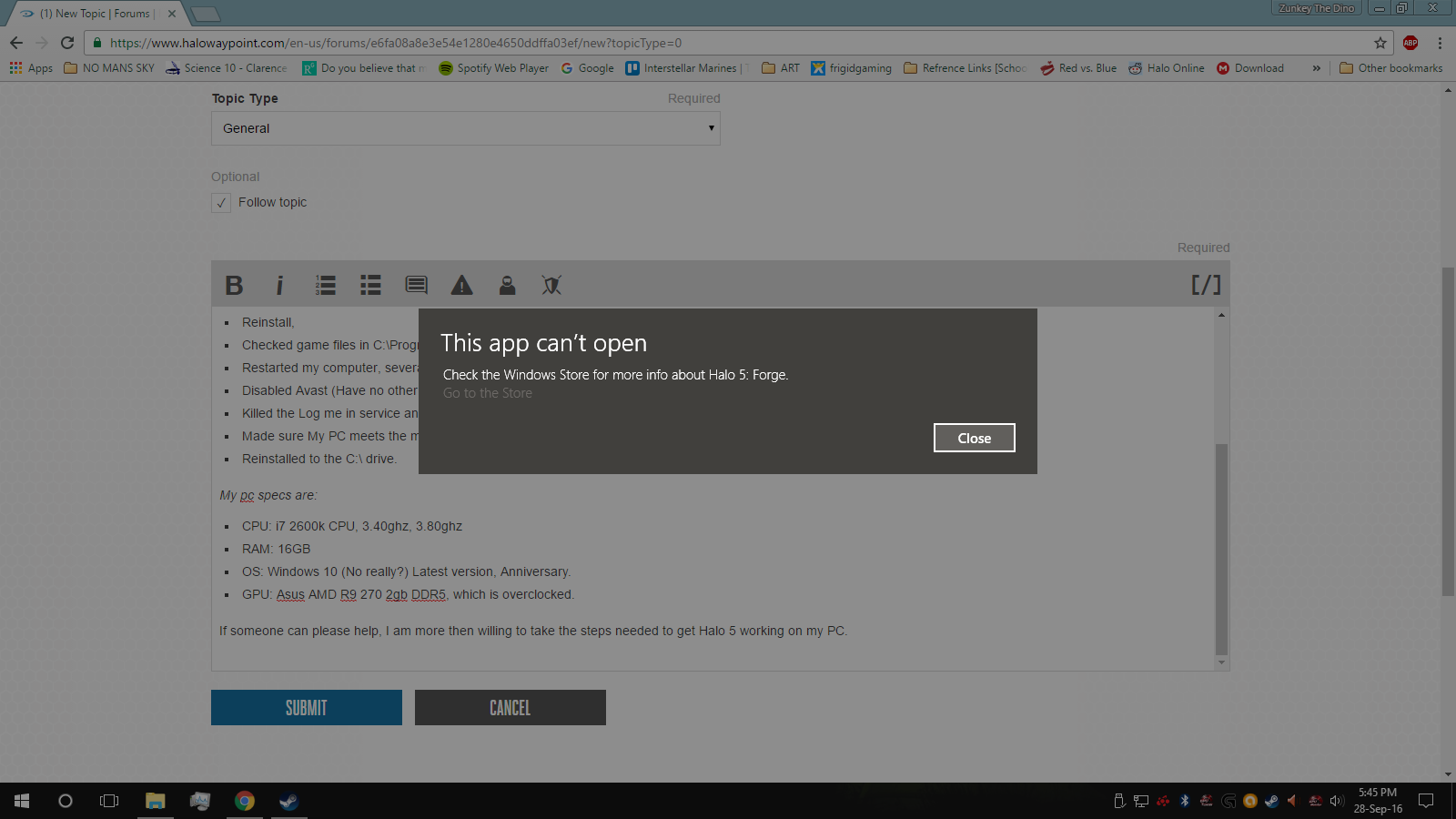Reload the Halo Waypoint page
Viewport: 1456px width, 819px height.
66,43
